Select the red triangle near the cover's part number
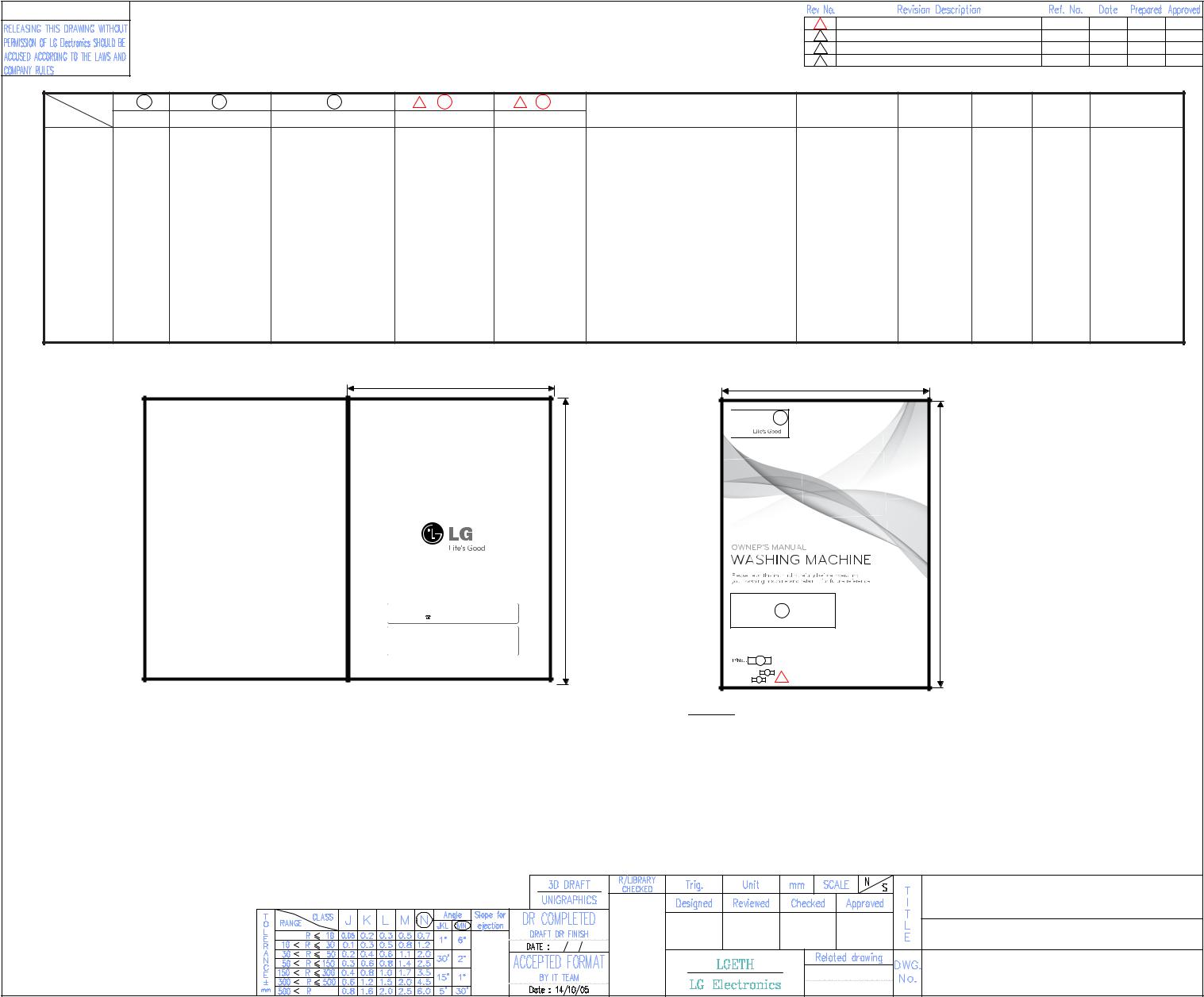 [x=781, y=677]
